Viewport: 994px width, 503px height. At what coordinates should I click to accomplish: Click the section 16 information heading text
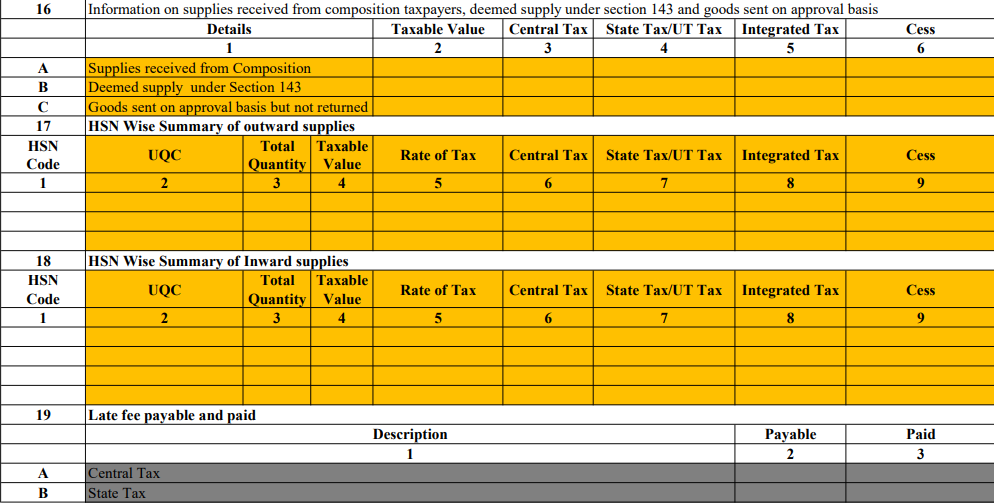[x=482, y=10]
